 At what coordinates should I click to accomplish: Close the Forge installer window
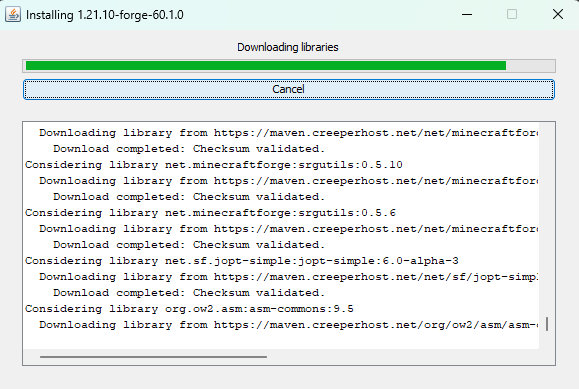558,15
